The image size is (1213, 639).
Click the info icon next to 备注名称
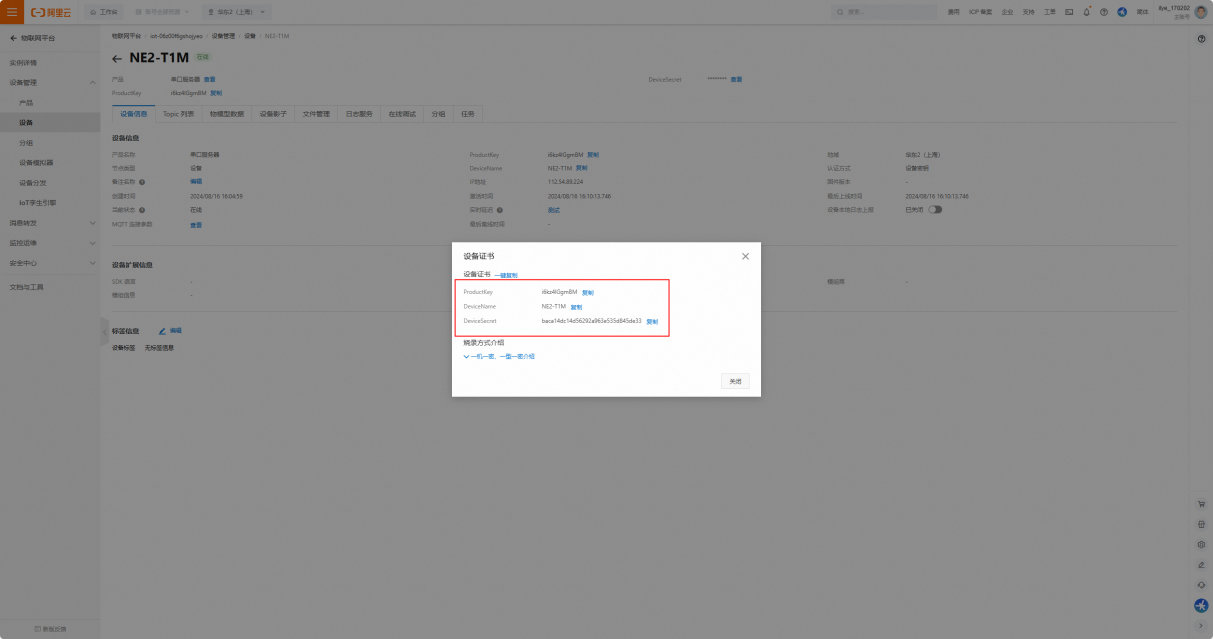142,182
